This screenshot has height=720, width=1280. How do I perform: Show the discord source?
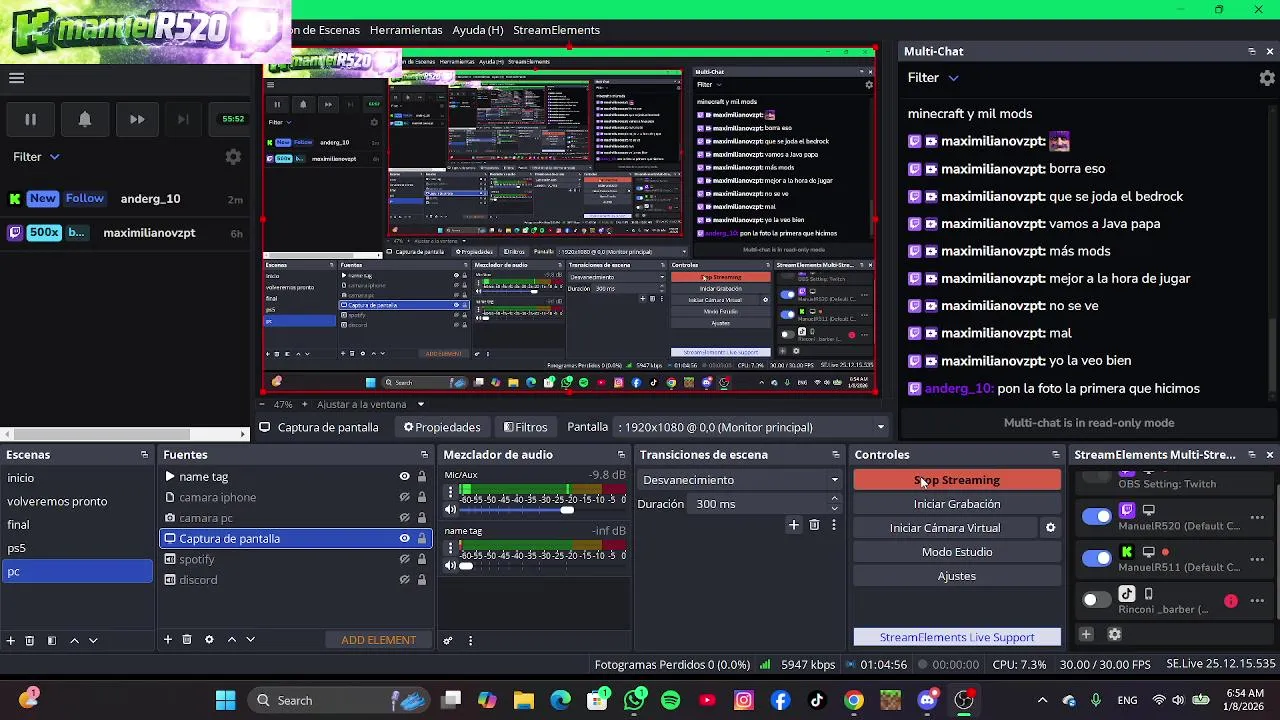coord(404,580)
